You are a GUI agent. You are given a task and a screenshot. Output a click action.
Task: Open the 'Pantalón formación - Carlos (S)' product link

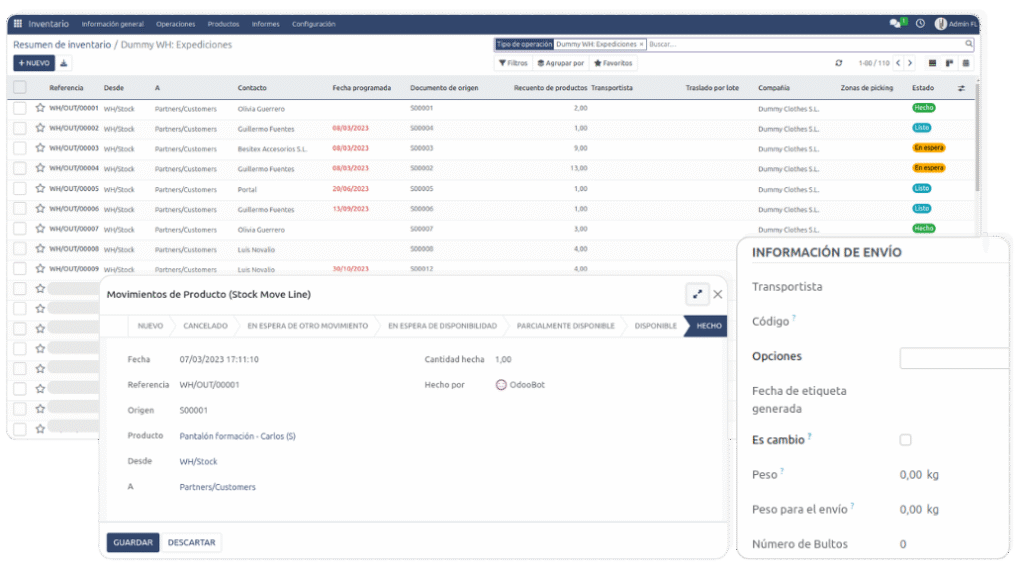point(237,436)
